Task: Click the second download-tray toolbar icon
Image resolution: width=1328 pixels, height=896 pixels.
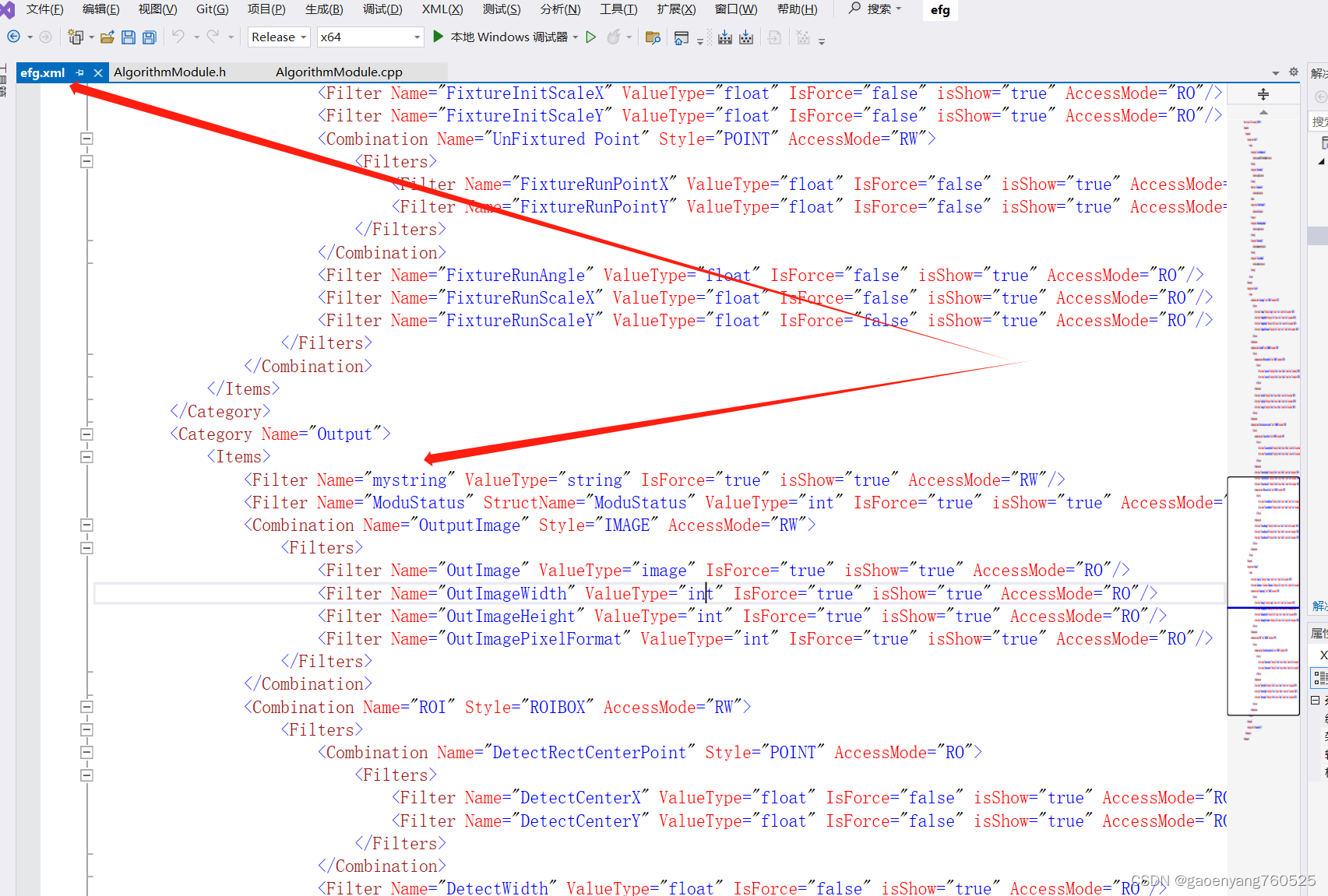Action: (746, 37)
